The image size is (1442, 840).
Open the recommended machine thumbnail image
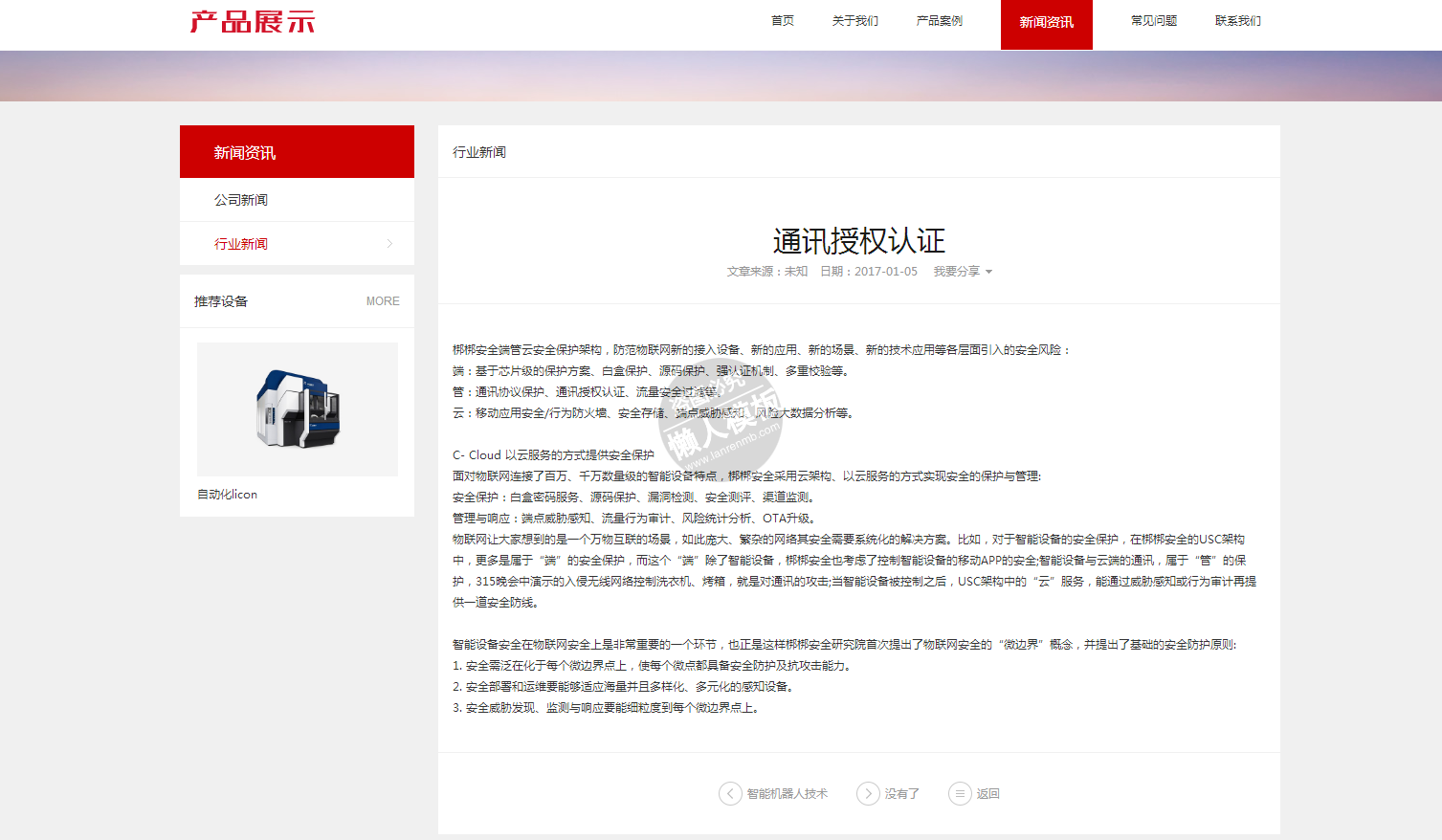(x=298, y=409)
